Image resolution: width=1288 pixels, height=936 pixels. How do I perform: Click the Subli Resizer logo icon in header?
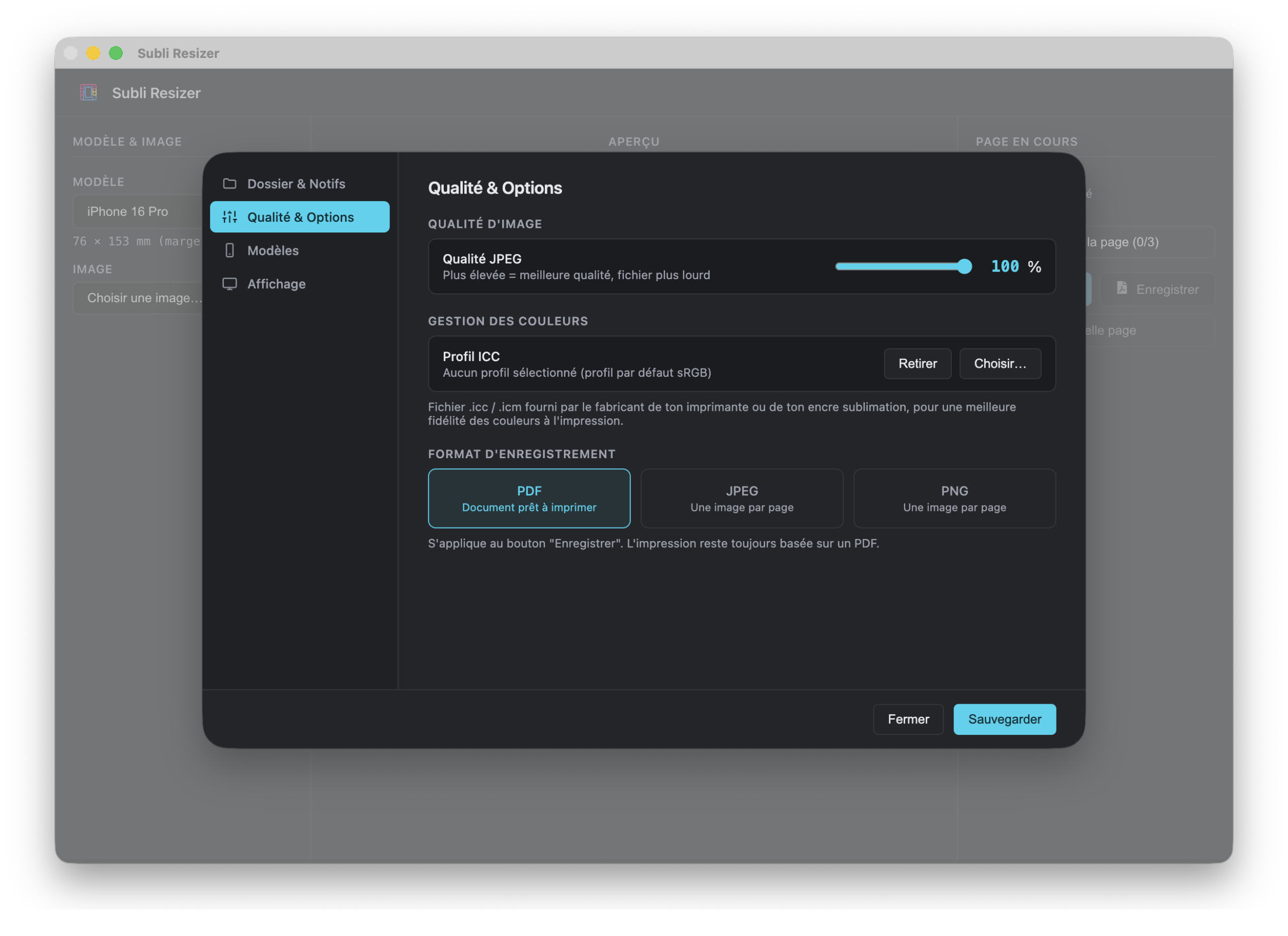[89, 93]
